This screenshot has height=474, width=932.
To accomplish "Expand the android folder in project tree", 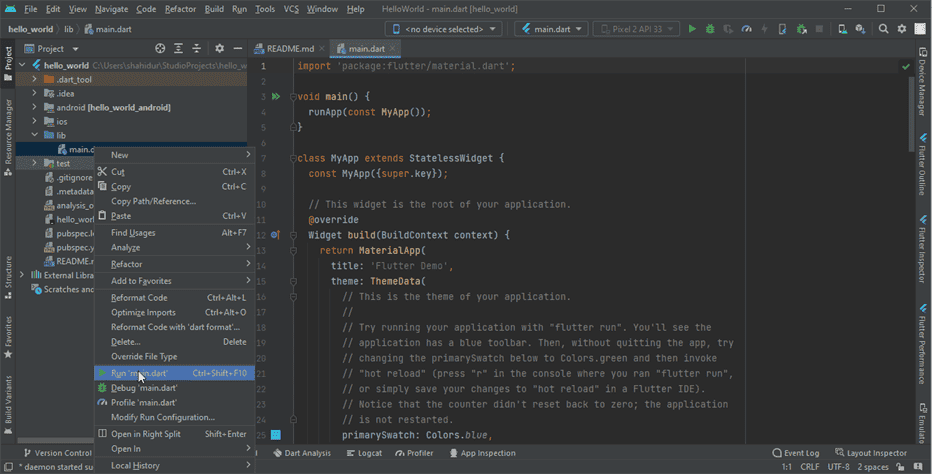I will click(34, 107).
